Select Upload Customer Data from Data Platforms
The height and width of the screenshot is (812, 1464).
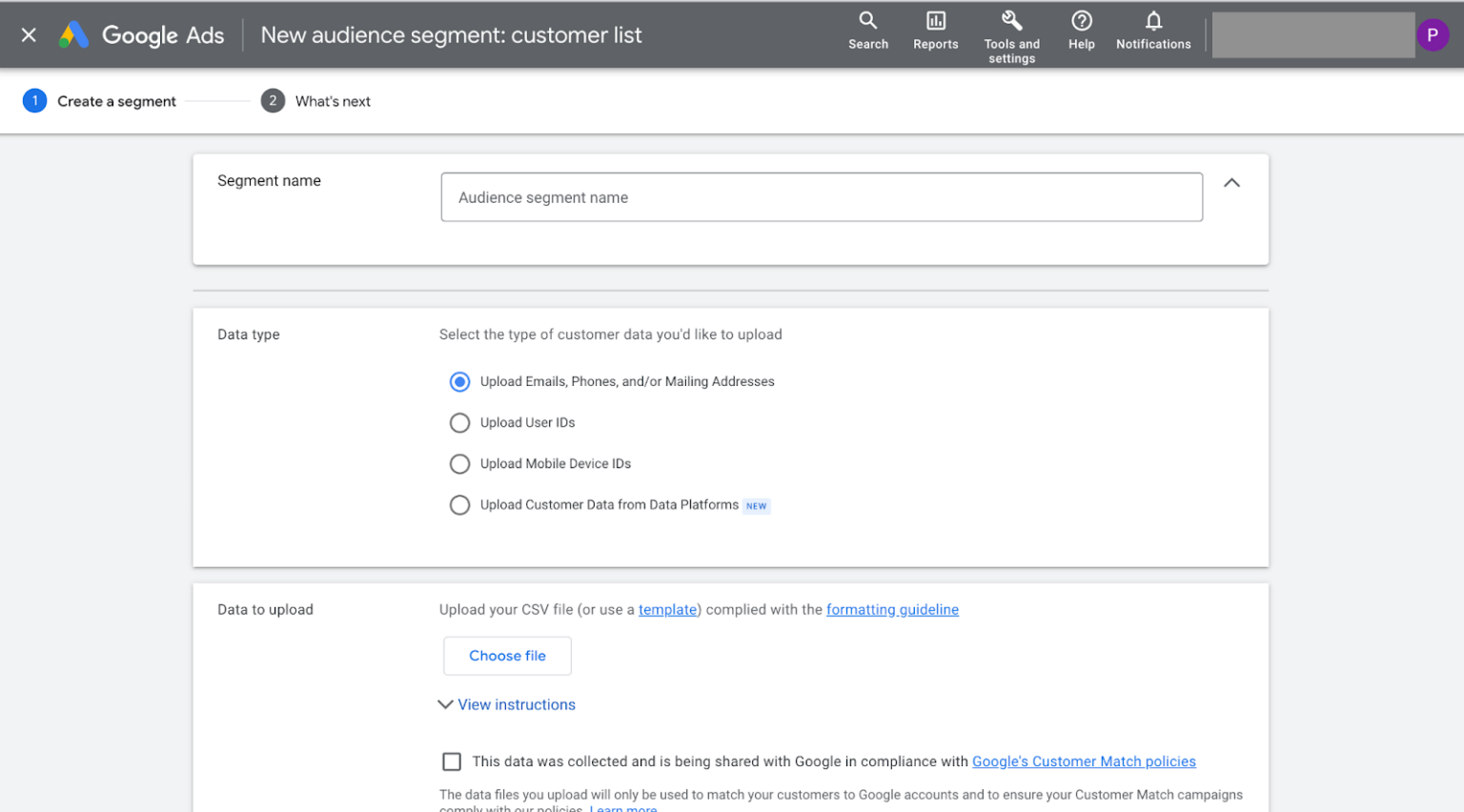pyautogui.click(x=459, y=505)
